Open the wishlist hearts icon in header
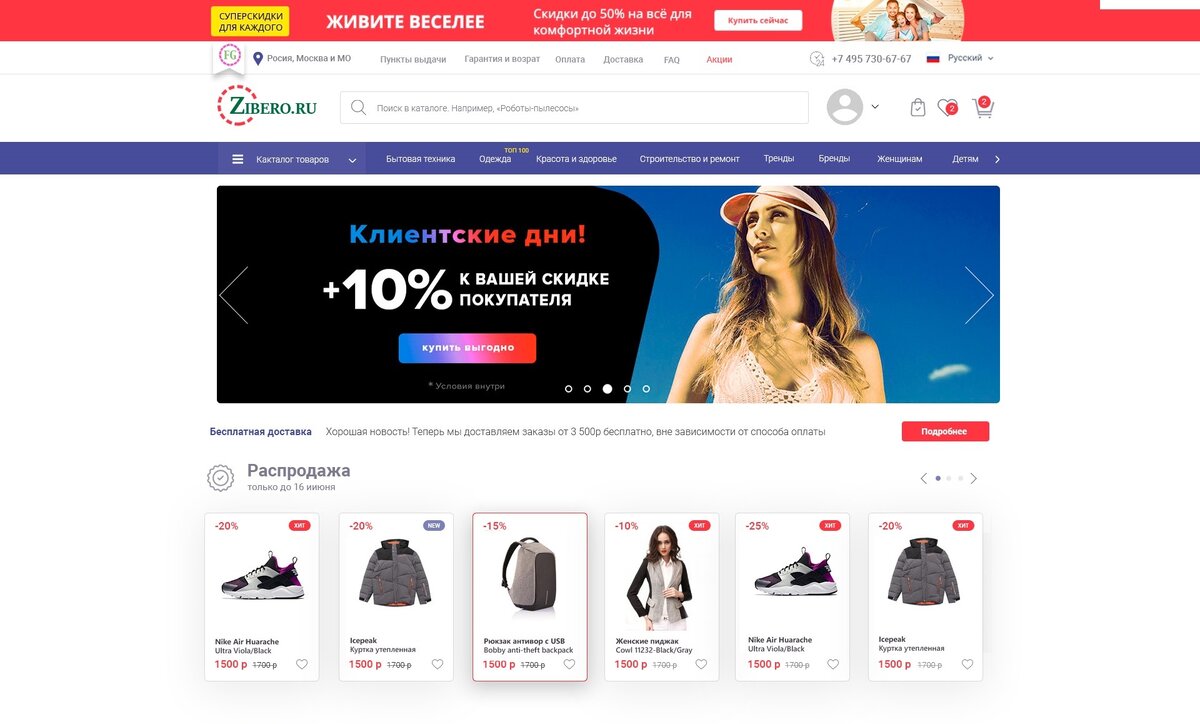Viewport: 1200px width, 724px height. click(x=947, y=107)
